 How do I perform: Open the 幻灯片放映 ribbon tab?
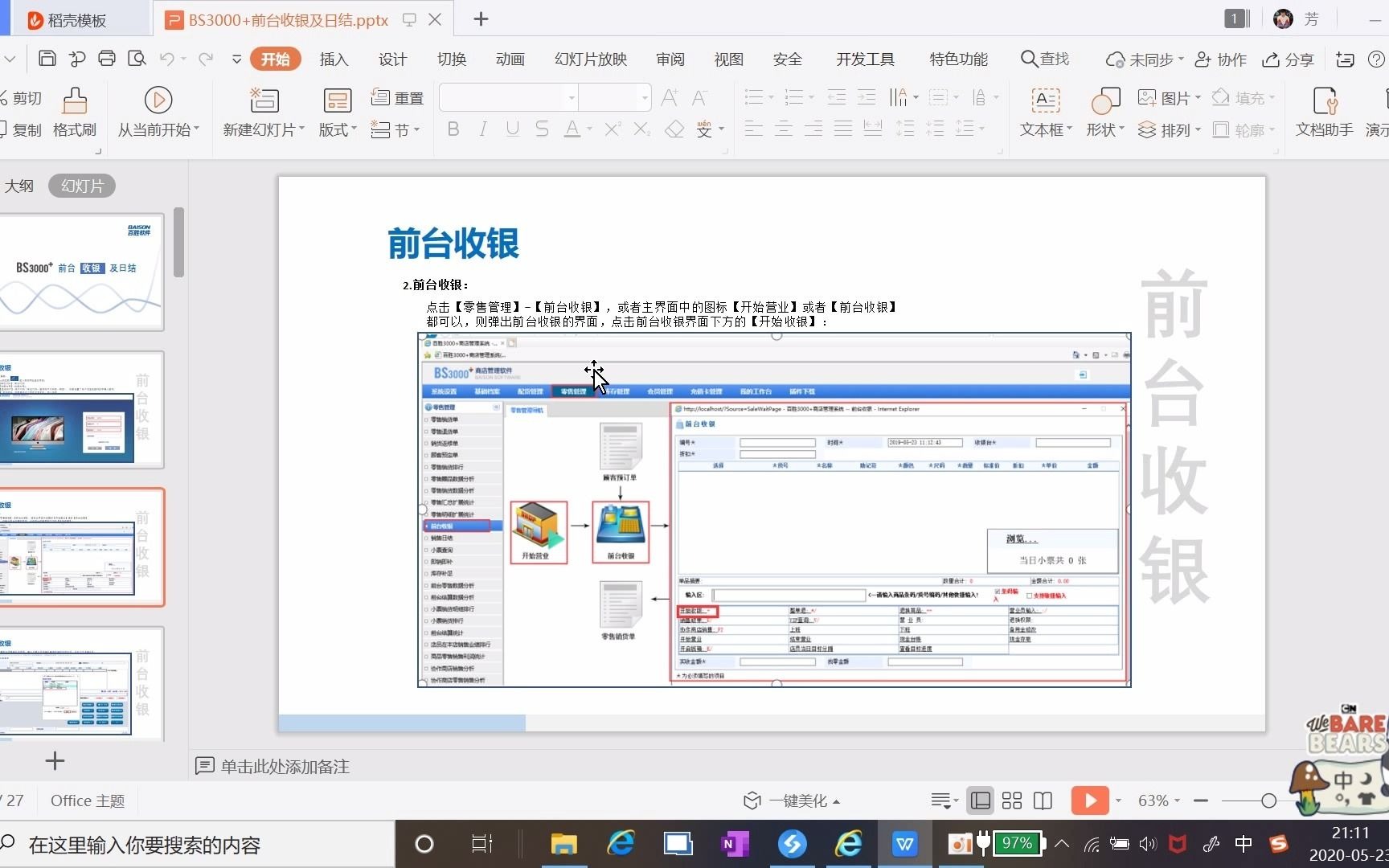pos(591,59)
